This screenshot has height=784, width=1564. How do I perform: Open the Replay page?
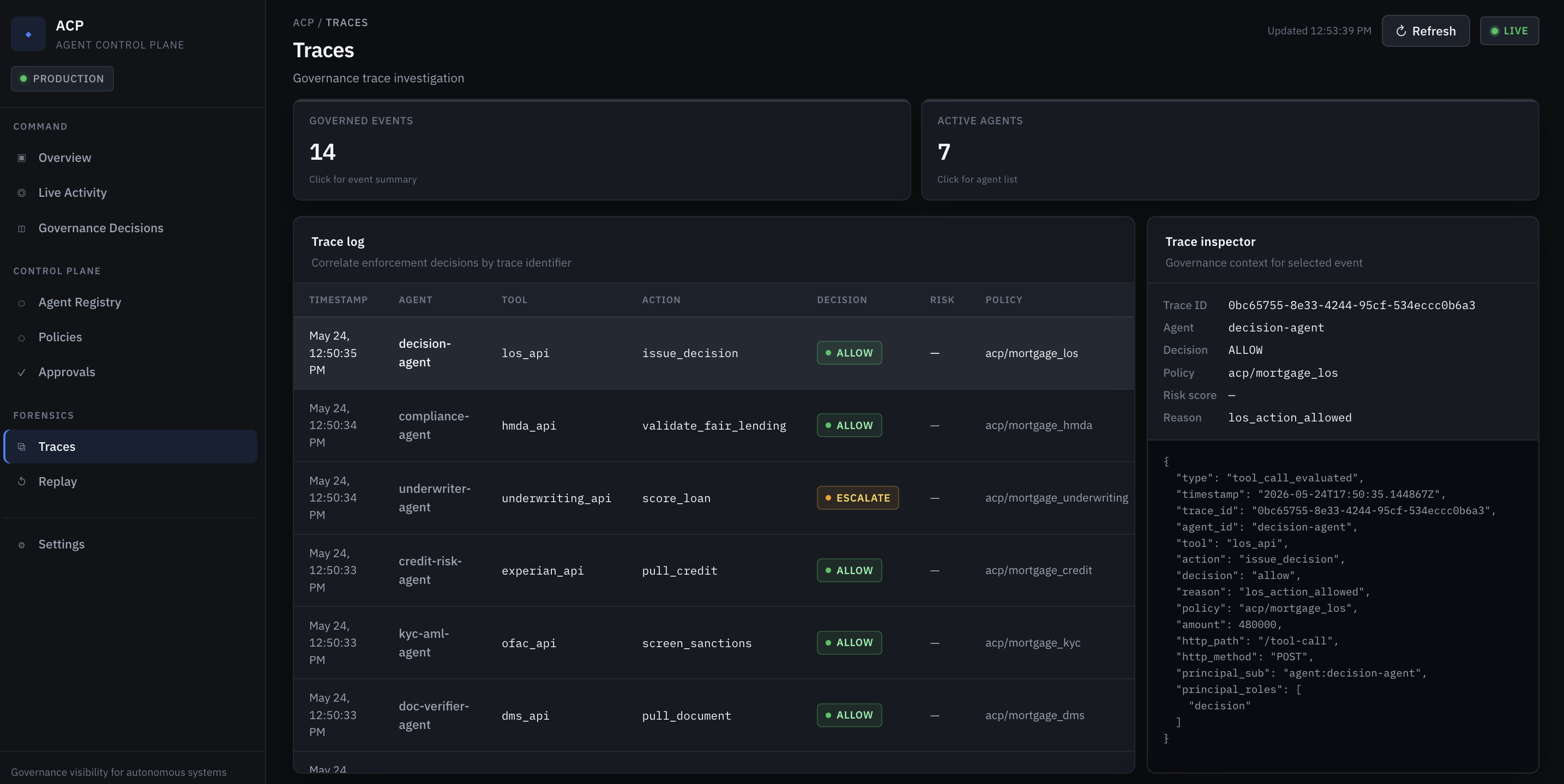[x=130, y=482]
